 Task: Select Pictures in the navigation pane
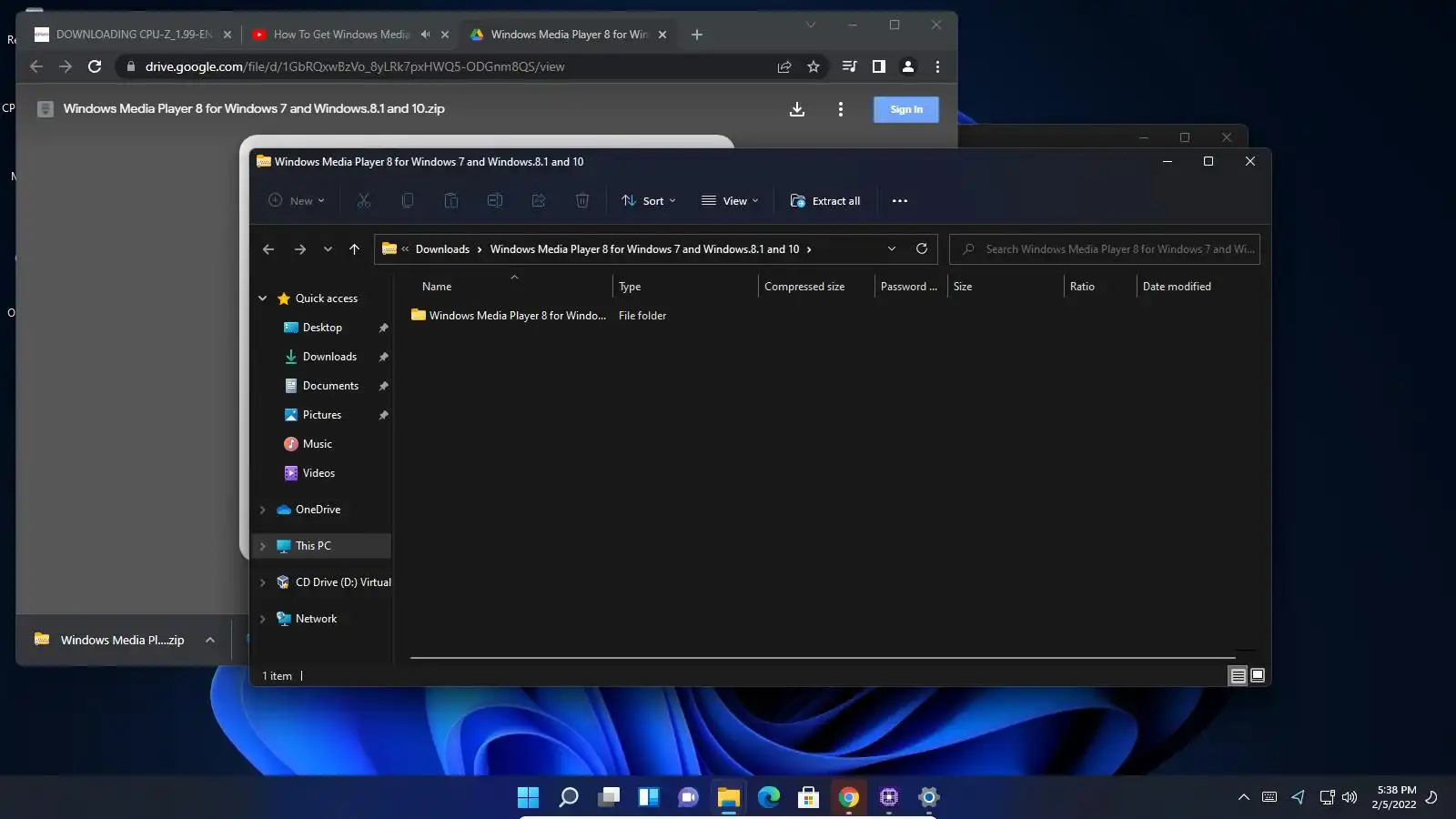pyautogui.click(x=322, y=415)
